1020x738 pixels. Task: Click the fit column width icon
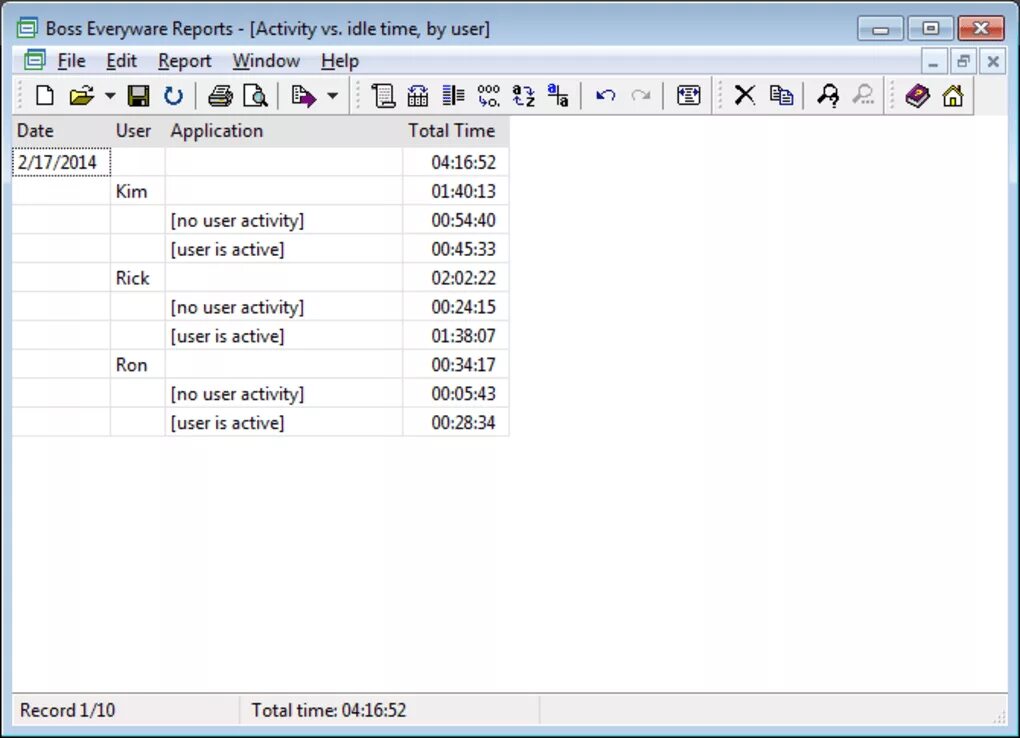(688, 96)
